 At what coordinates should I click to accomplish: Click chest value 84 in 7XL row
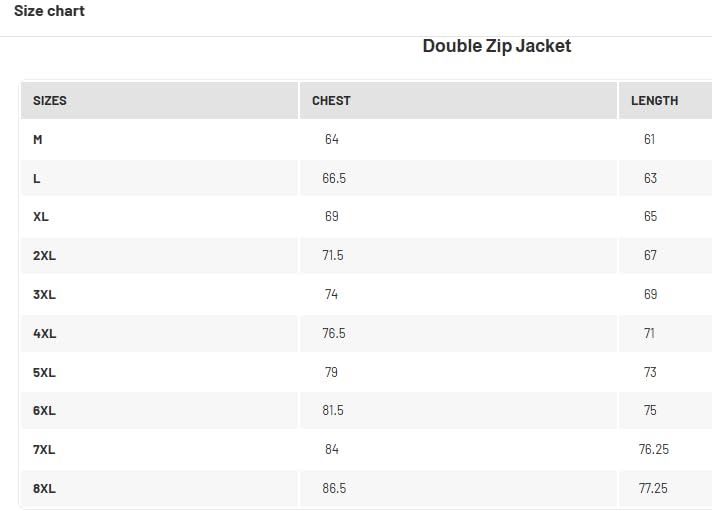click(331, 450)
